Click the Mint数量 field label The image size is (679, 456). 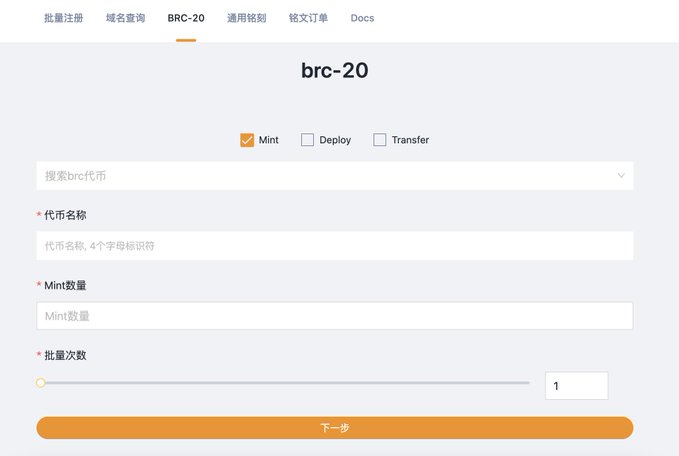coord(66,285)
